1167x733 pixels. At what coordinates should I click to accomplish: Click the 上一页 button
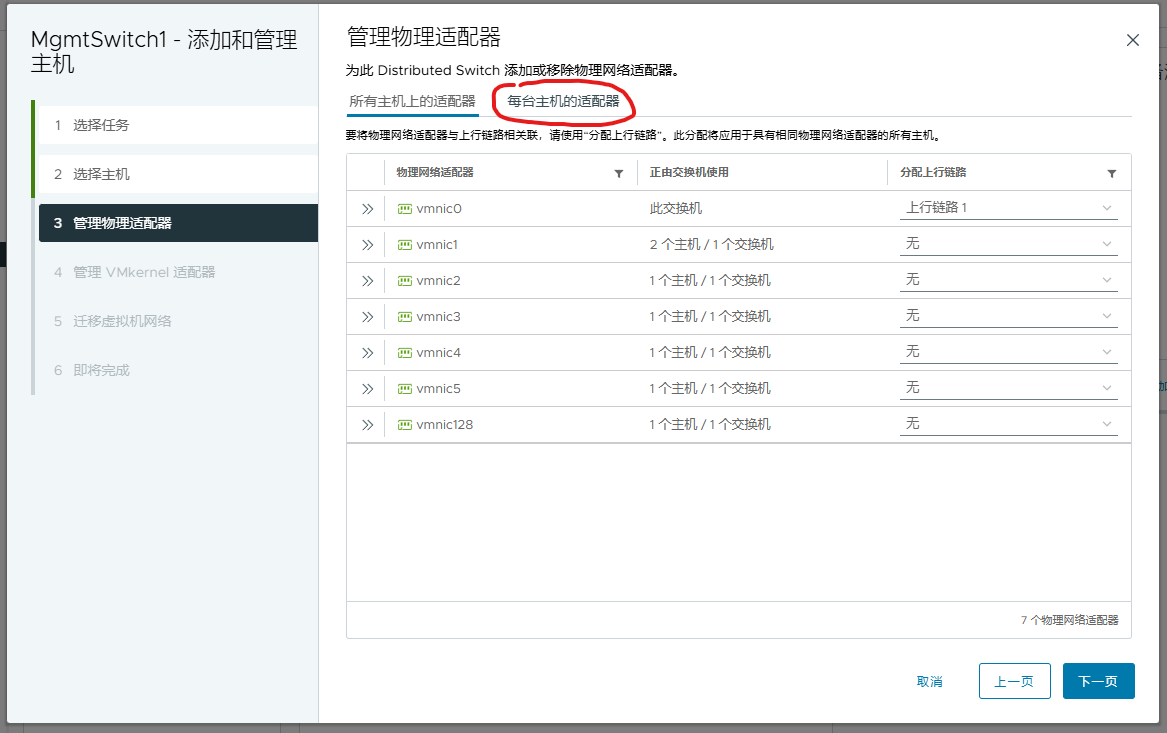point(1014,681)
